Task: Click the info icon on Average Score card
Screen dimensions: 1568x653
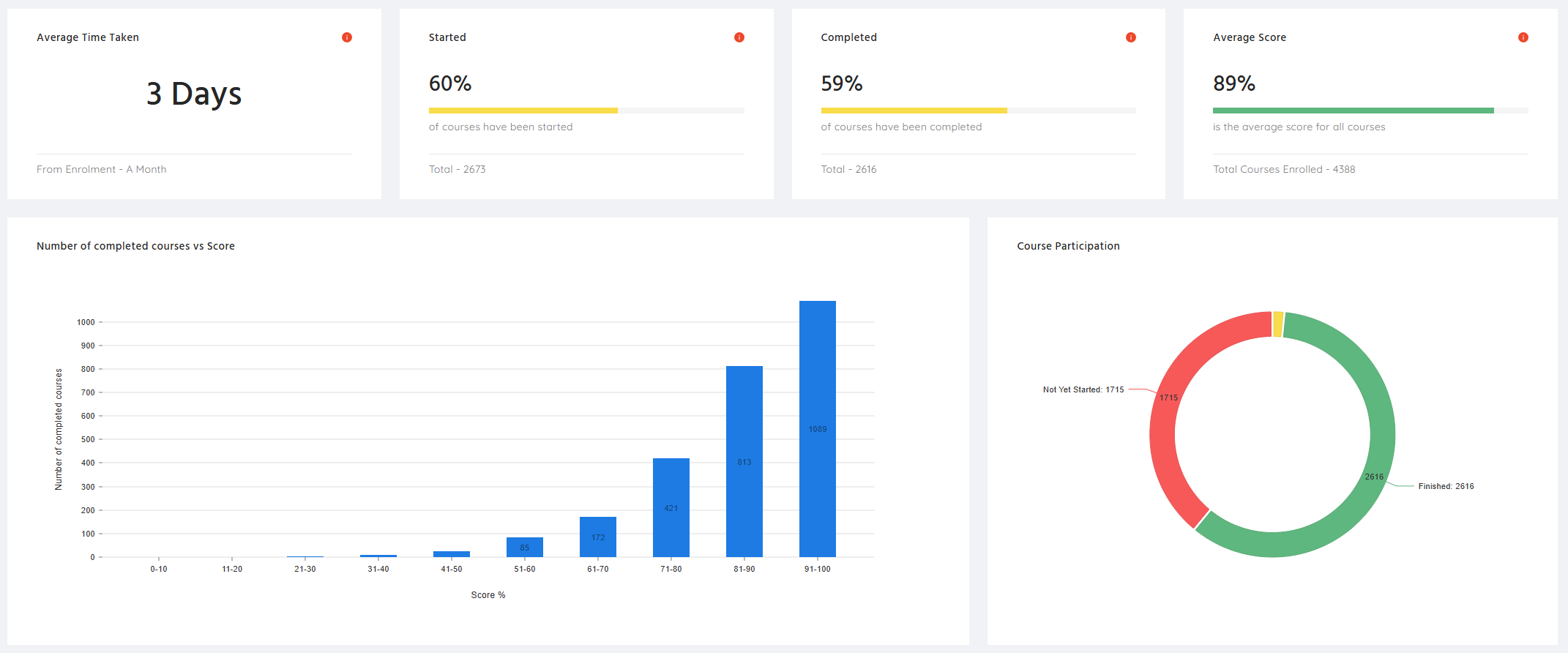Action: click(x=1523, y=37)
